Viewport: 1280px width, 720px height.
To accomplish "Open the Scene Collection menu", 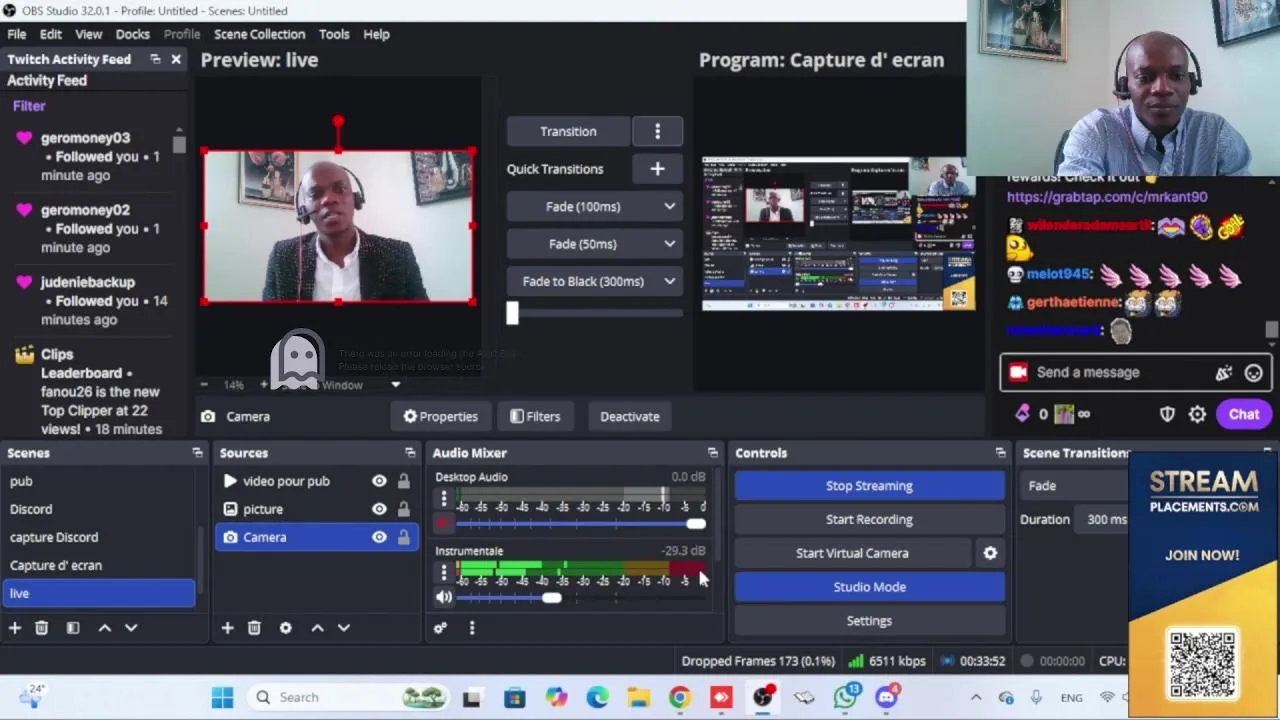I will pos(259,34).
